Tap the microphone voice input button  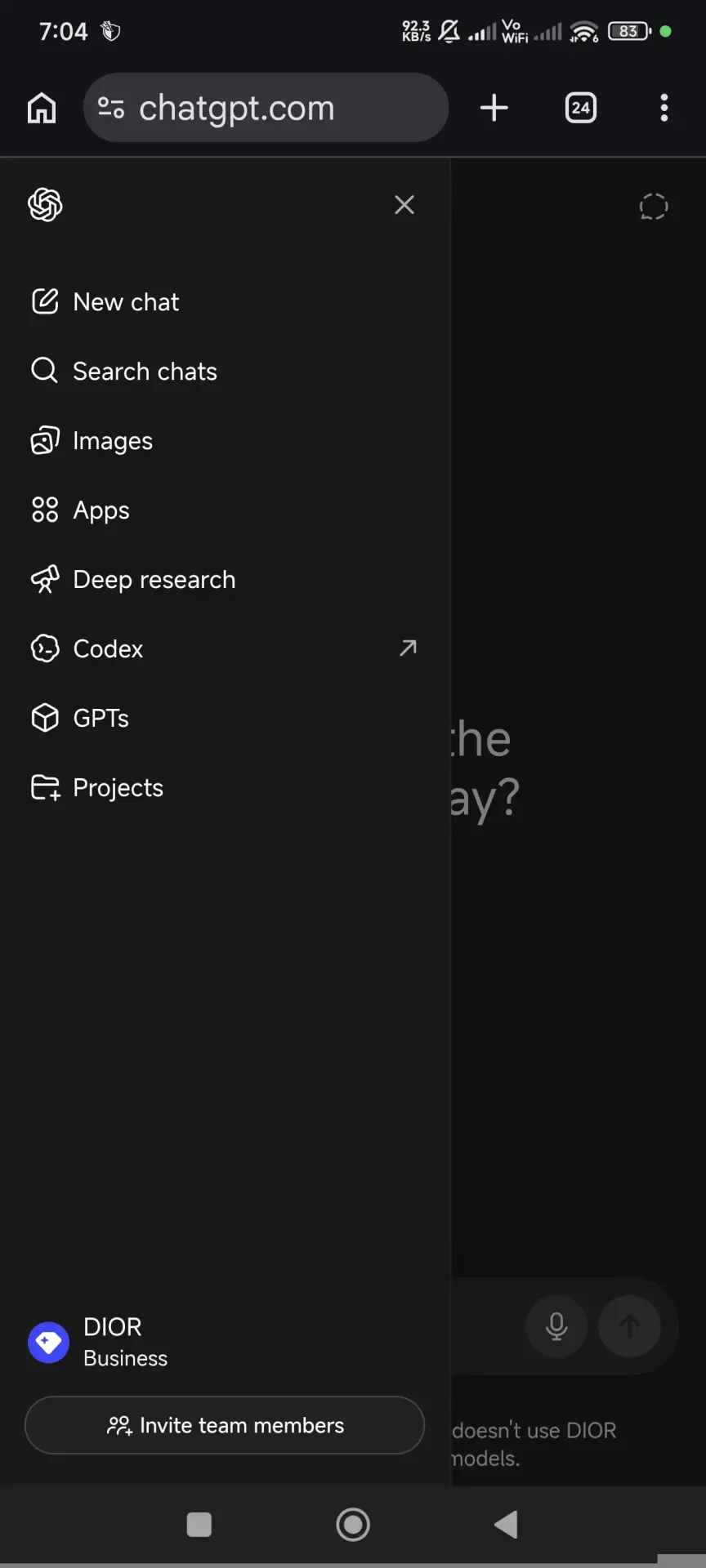[556, 1326]
